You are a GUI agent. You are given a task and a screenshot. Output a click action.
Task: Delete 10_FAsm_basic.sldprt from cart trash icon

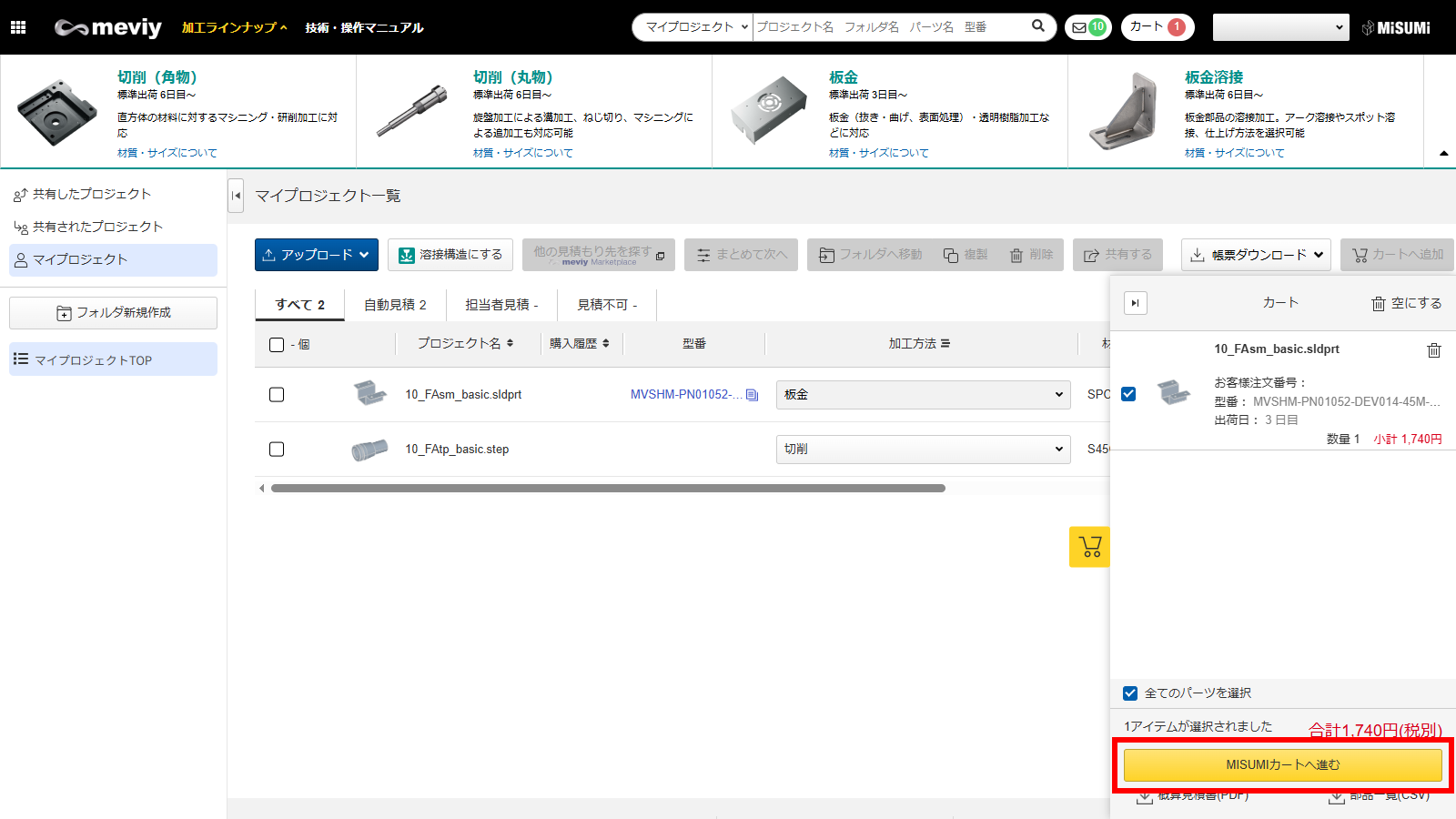click(1434, 350)
